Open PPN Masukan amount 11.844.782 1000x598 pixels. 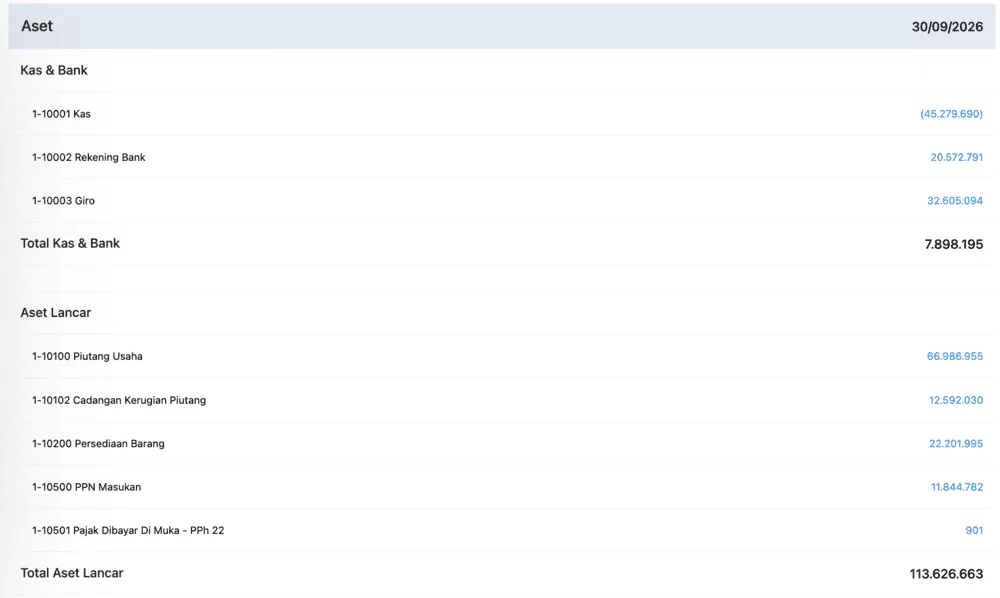[957, 487]
